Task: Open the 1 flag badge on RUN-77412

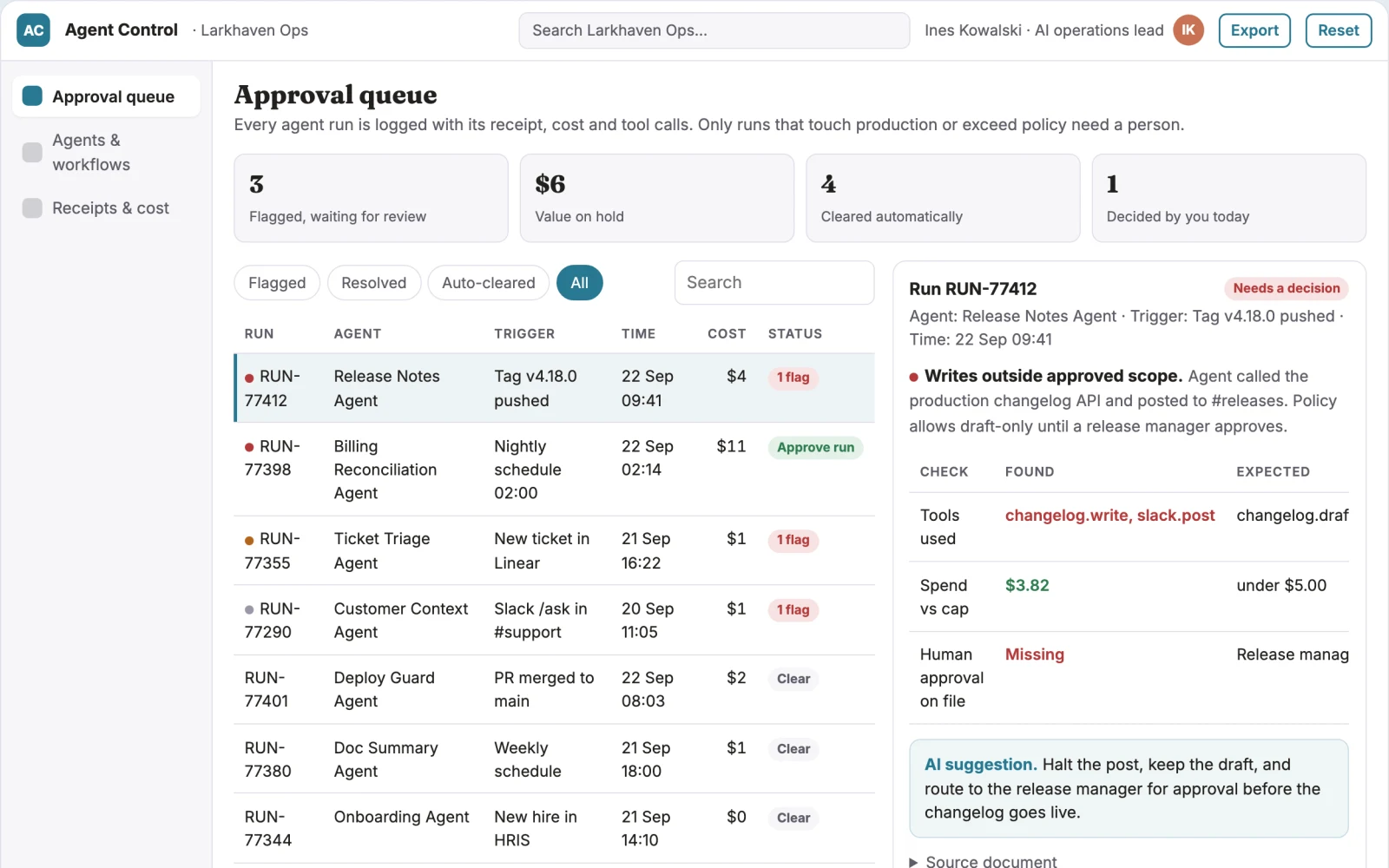Action: [x=793, y=378]
